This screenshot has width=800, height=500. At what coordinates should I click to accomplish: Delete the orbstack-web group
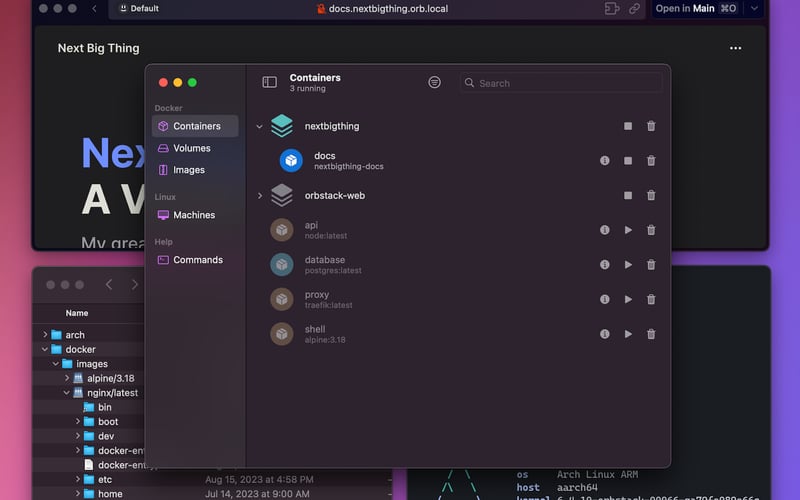(651, 195)
